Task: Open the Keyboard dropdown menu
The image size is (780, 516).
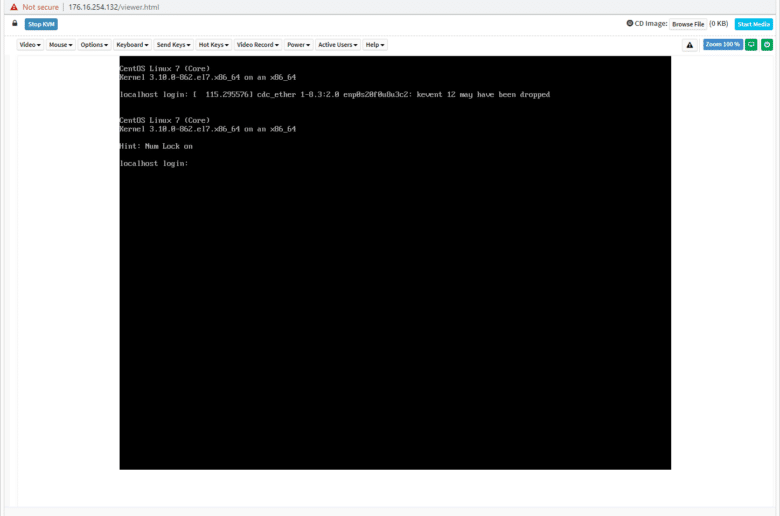Action: click(x=132, y=45)
